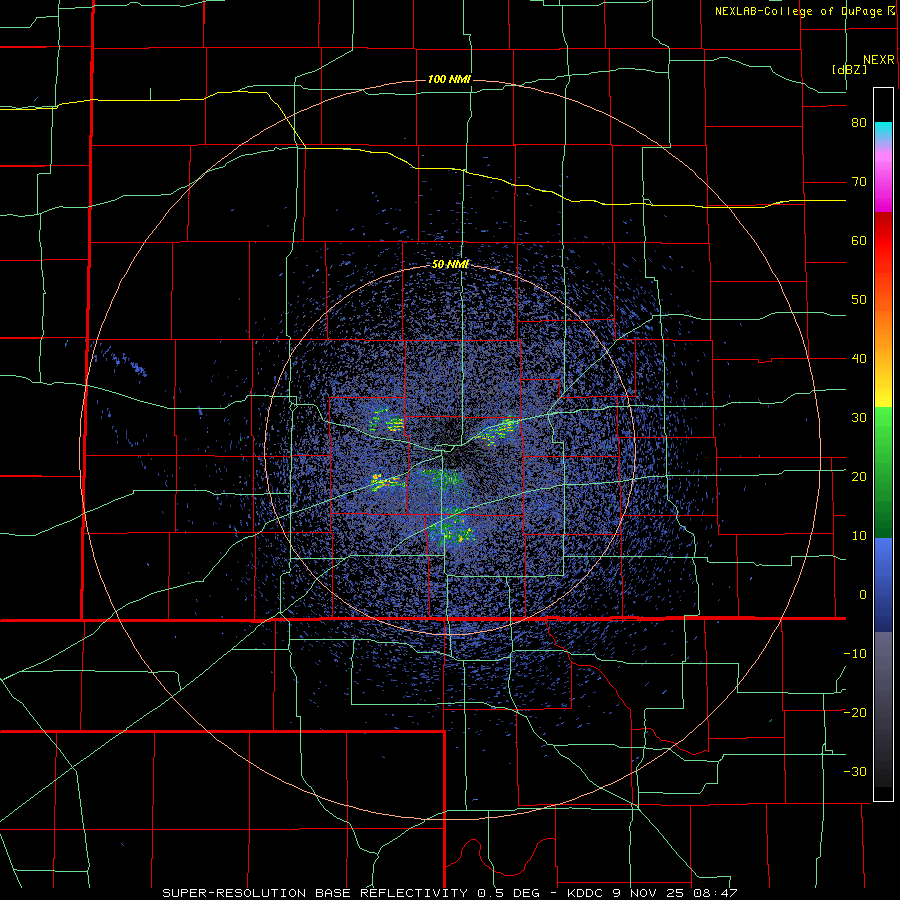Click the 10 dBZ value on the scale
The width and height of the screenshot is (900, 900).
(859, 536)
